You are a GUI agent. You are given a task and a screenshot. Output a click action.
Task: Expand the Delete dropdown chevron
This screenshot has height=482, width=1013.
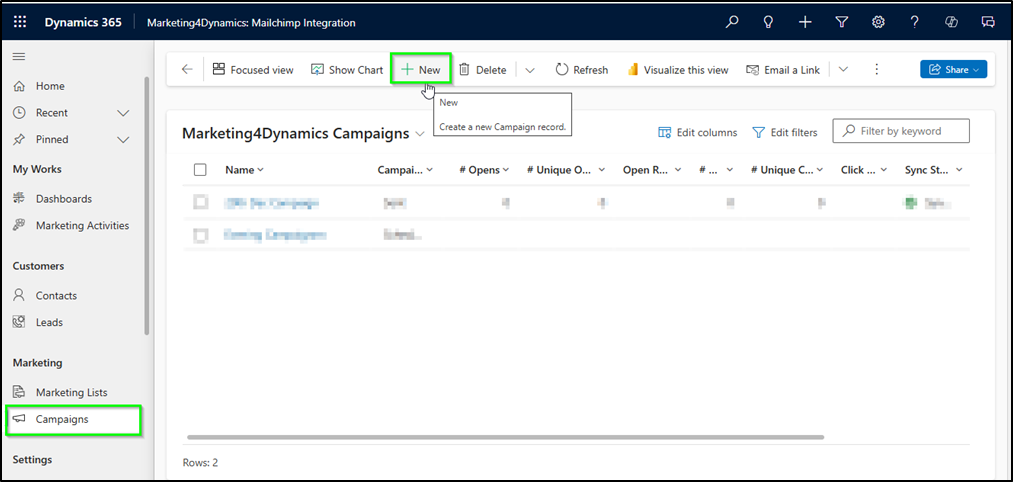[x=530, y=70]
